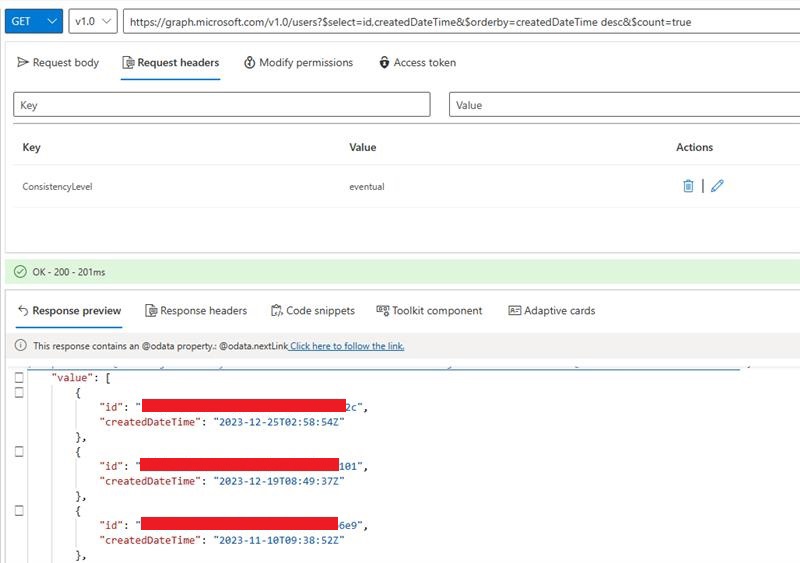Switch to Response preview tab
Viewport: 800px width, 563px height.
click(x=69, y=310)
